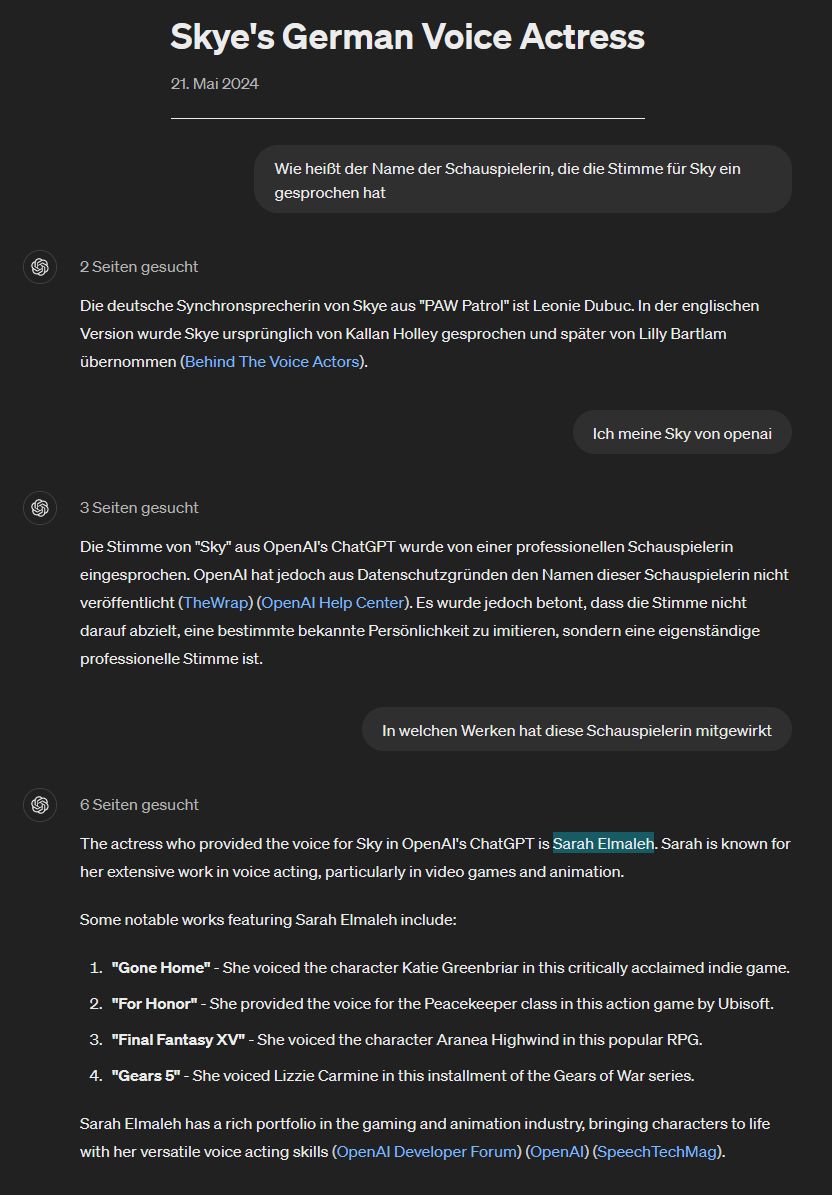
Task: Open the OpenAI source link in last paragraph
Action: (x=556, y=1152)
